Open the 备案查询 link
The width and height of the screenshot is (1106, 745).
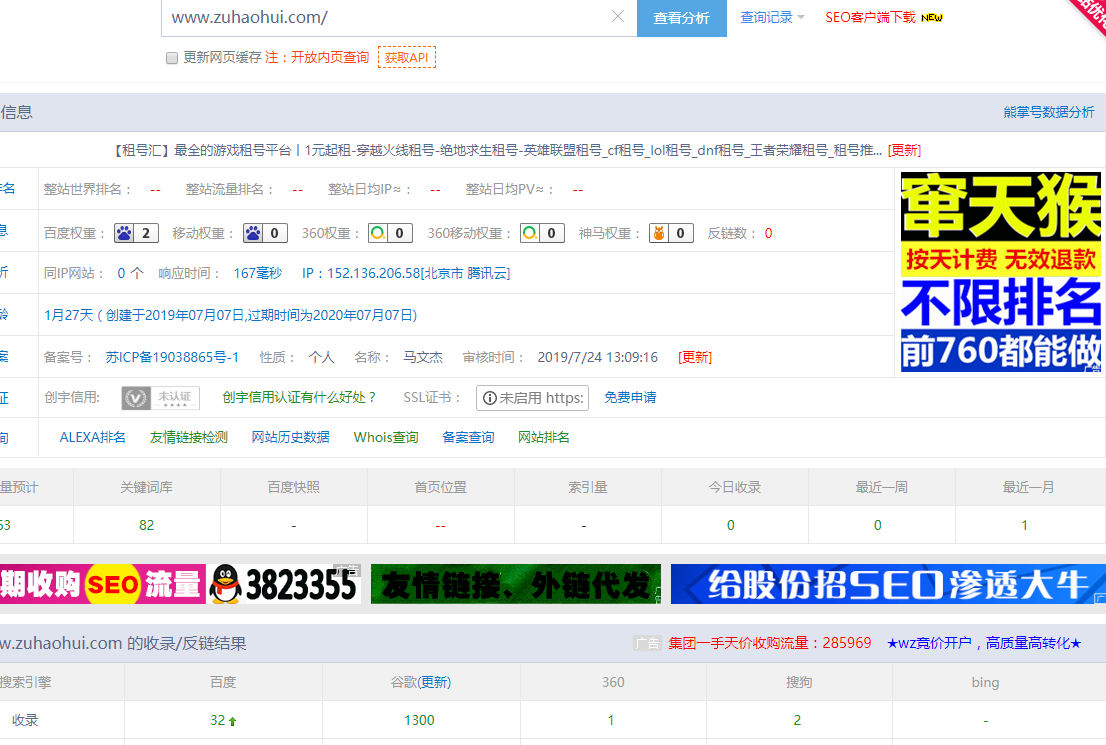click(x=468, y=437)
